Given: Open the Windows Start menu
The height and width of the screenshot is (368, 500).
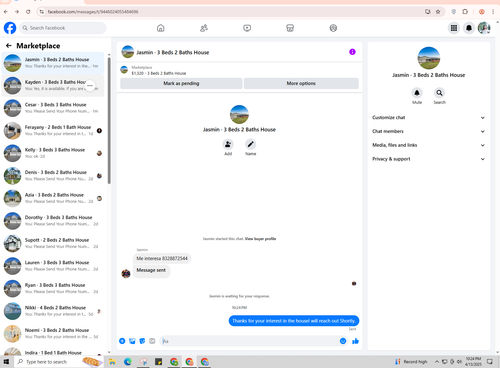Looking at the screenshot, I should (x=6, y=362).
